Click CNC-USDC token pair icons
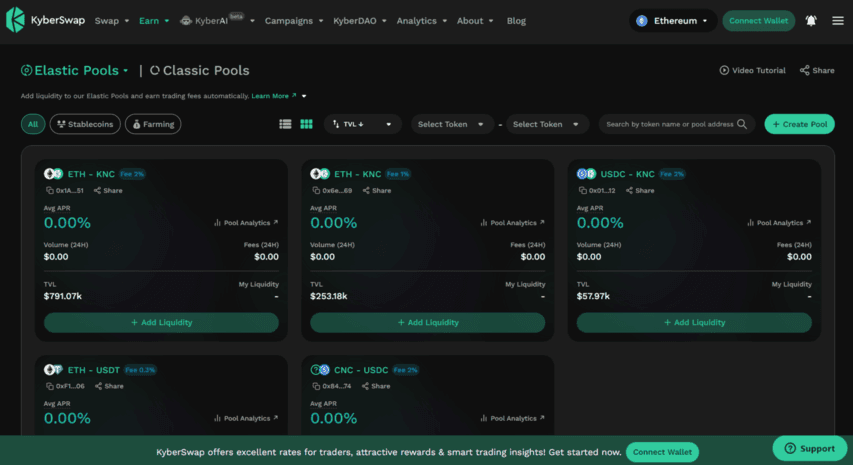Viewport: 853px width, 465px height. click(x=320, y=370)
